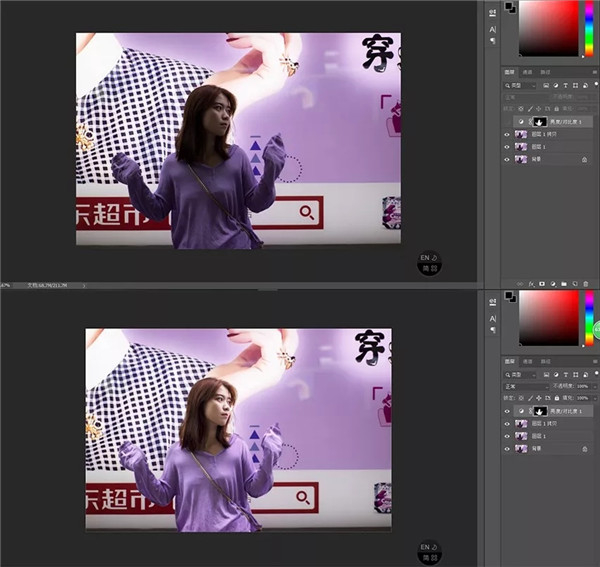
Task: Click the new adjustment layer icon in upper panel
Action: pyautogui.click(x=552, y=284)
